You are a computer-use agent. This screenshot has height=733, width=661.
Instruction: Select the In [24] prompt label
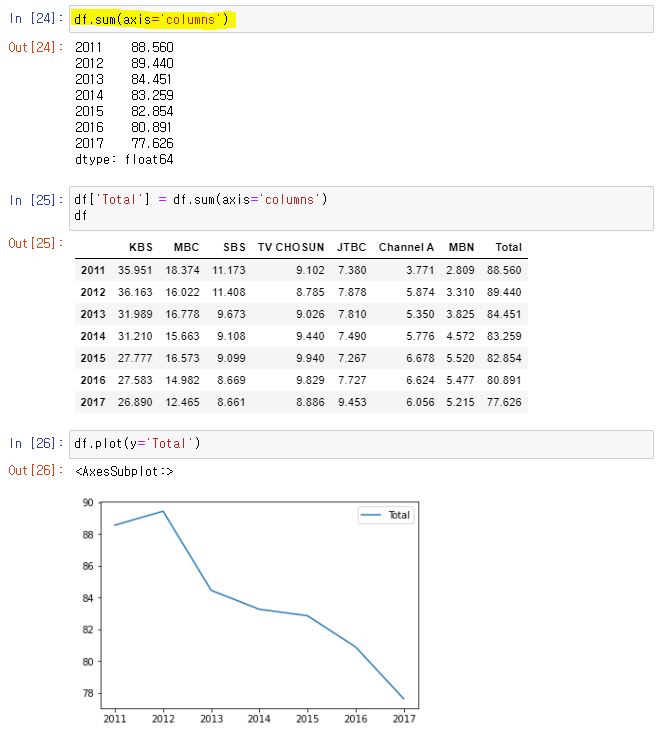[x=36, y=19]
